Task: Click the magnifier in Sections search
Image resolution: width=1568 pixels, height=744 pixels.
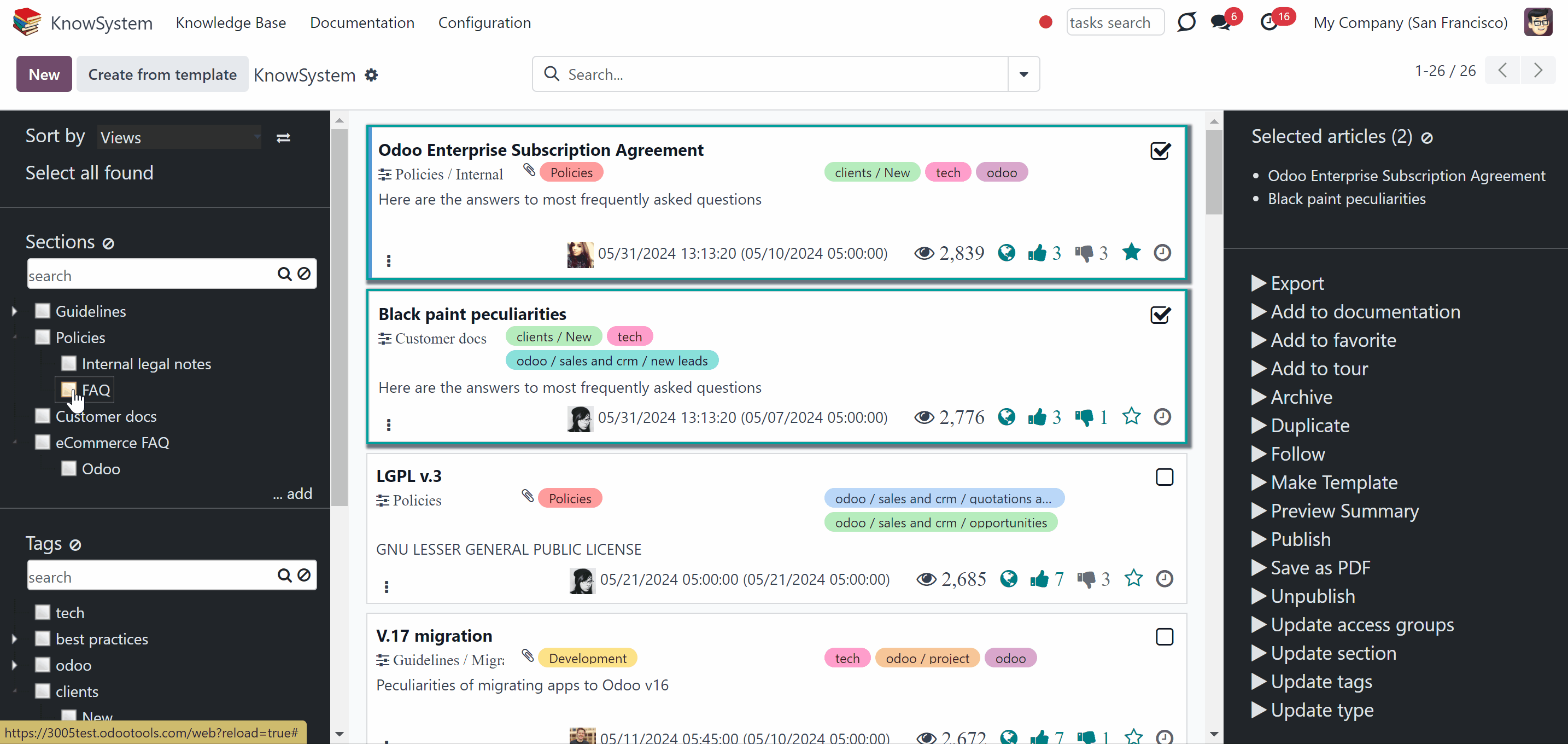Action: pos(284,274)
